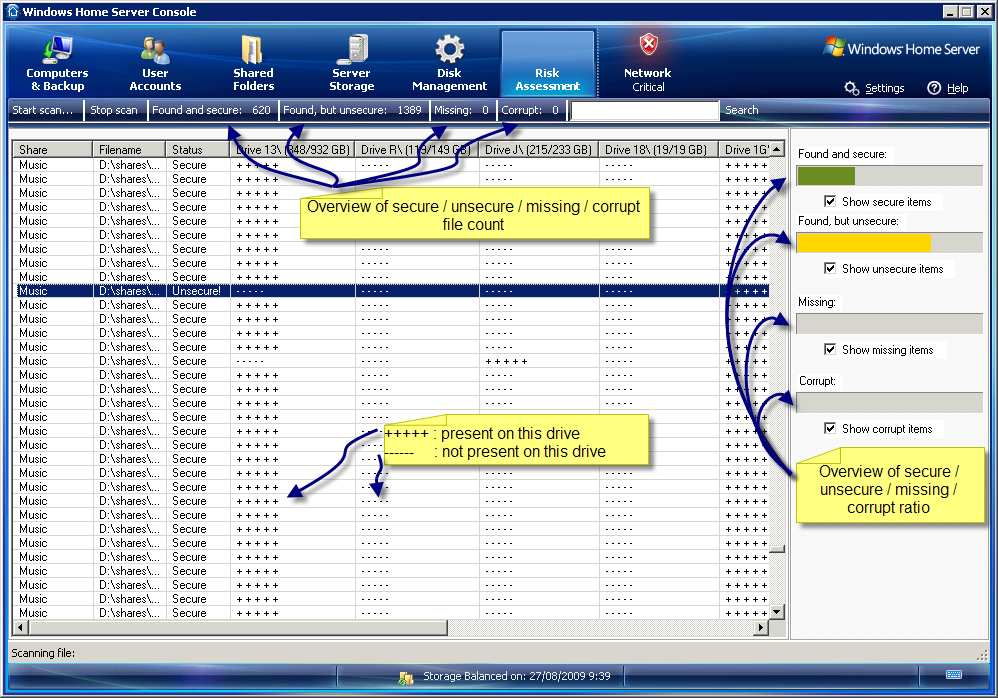Click the Missing ratio bar
998x698 pixels.
[x=889, y=323]
